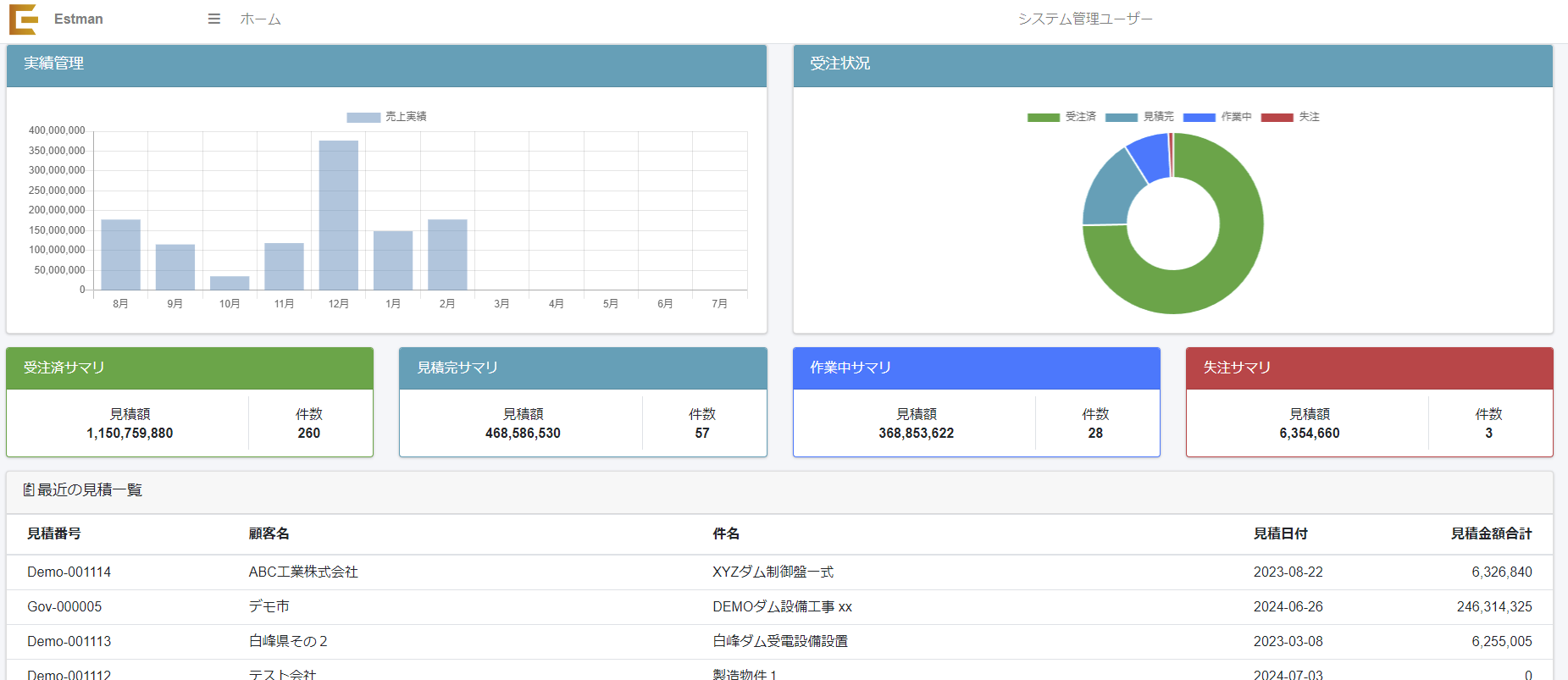Toggle 作業中 legend in the donut chart

click(1217, 117)
